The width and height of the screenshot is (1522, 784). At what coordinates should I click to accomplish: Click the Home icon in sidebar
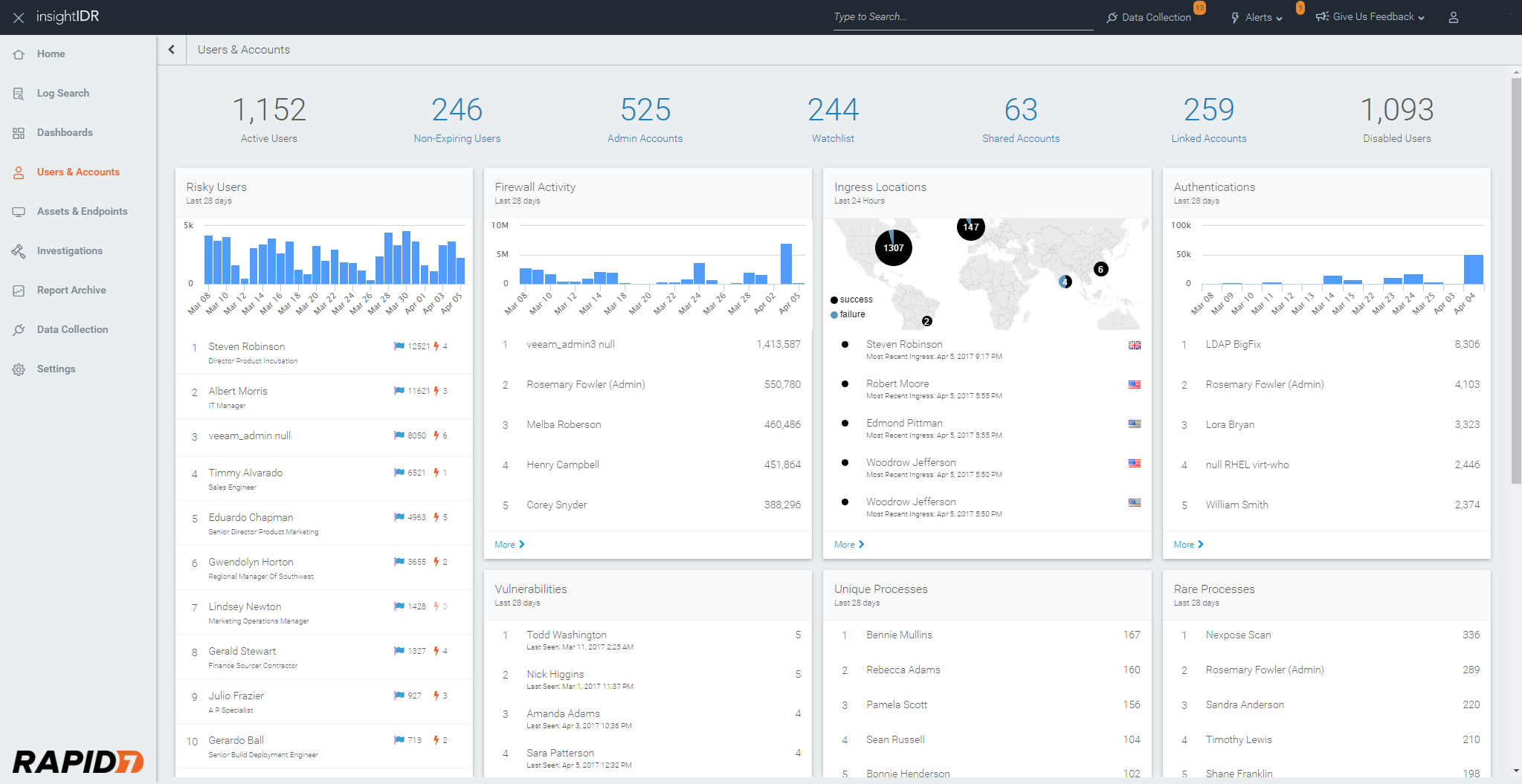pyautogui.click(x=19, y=54)
